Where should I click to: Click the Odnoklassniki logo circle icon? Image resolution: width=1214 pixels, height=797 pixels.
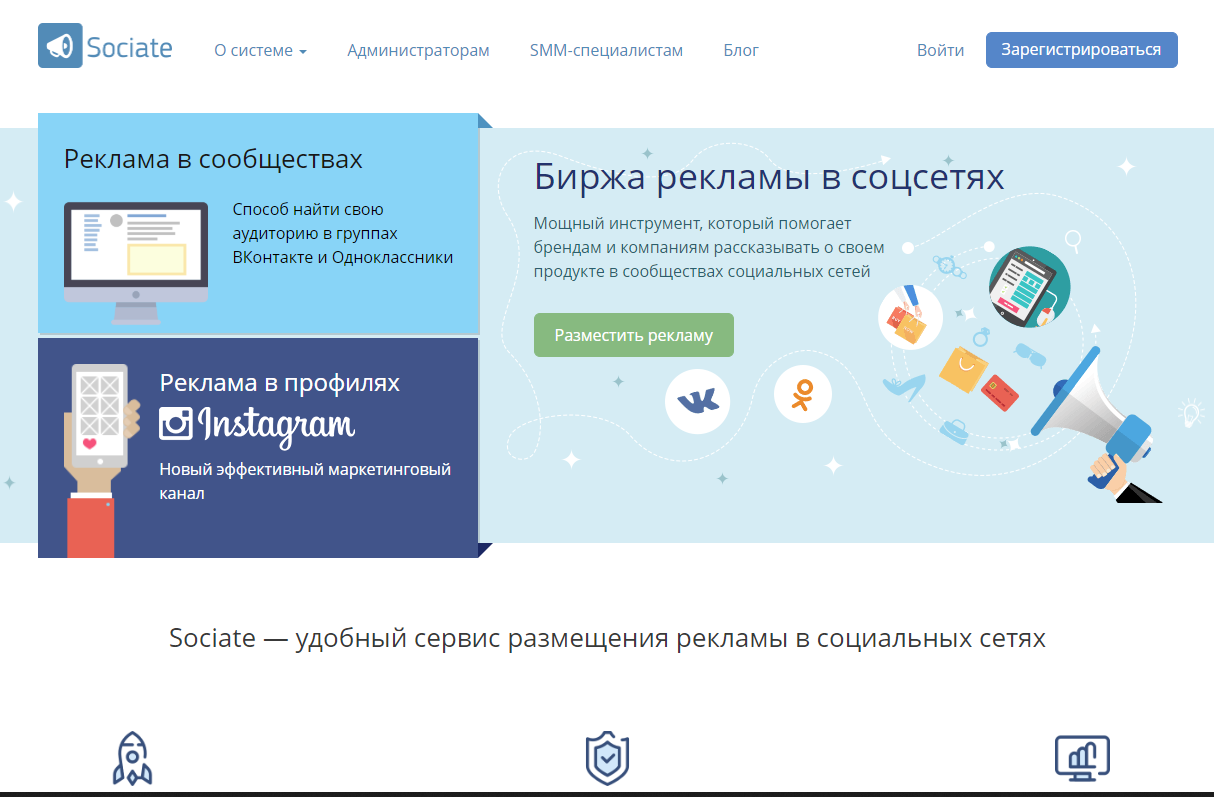click(x=803, y=393)
